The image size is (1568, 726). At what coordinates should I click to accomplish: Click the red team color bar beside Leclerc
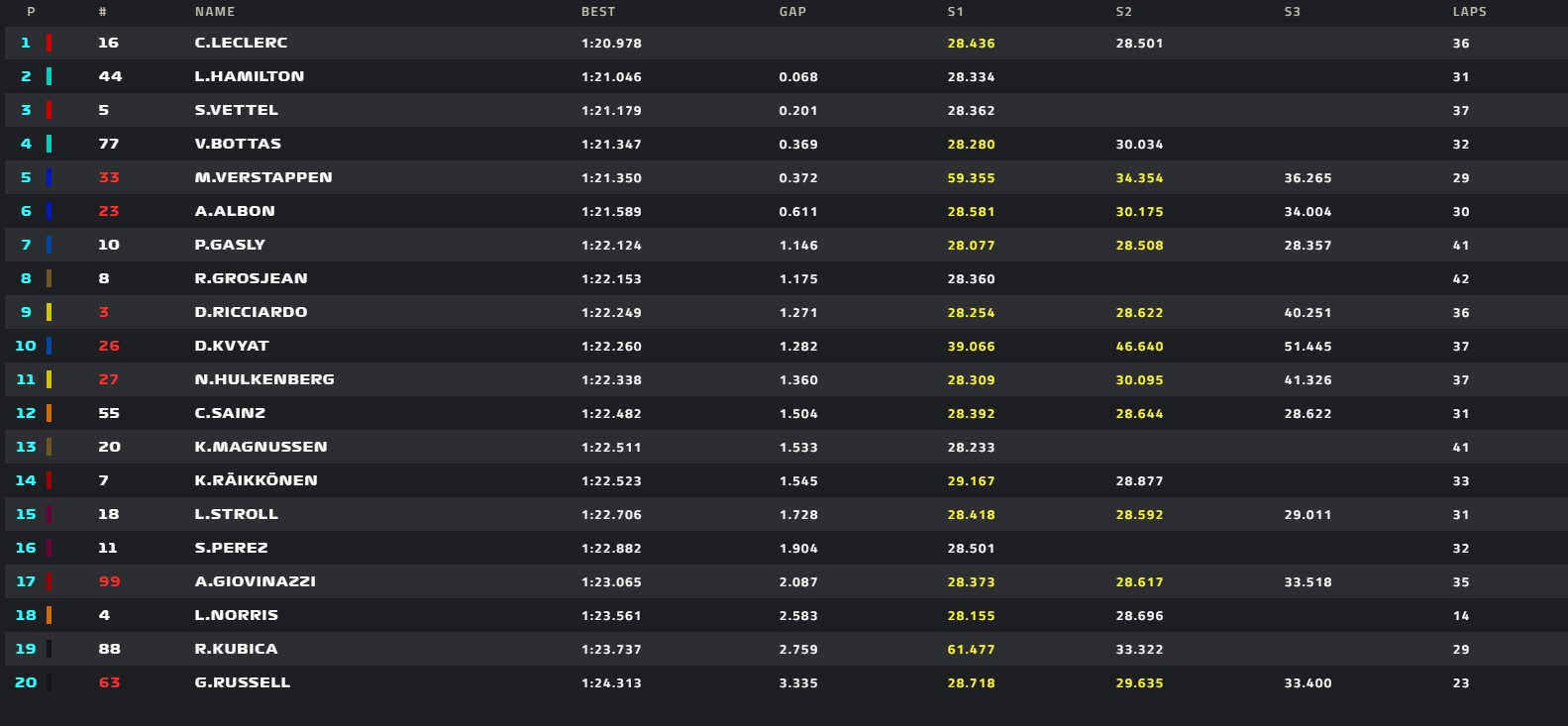[49, 43]
